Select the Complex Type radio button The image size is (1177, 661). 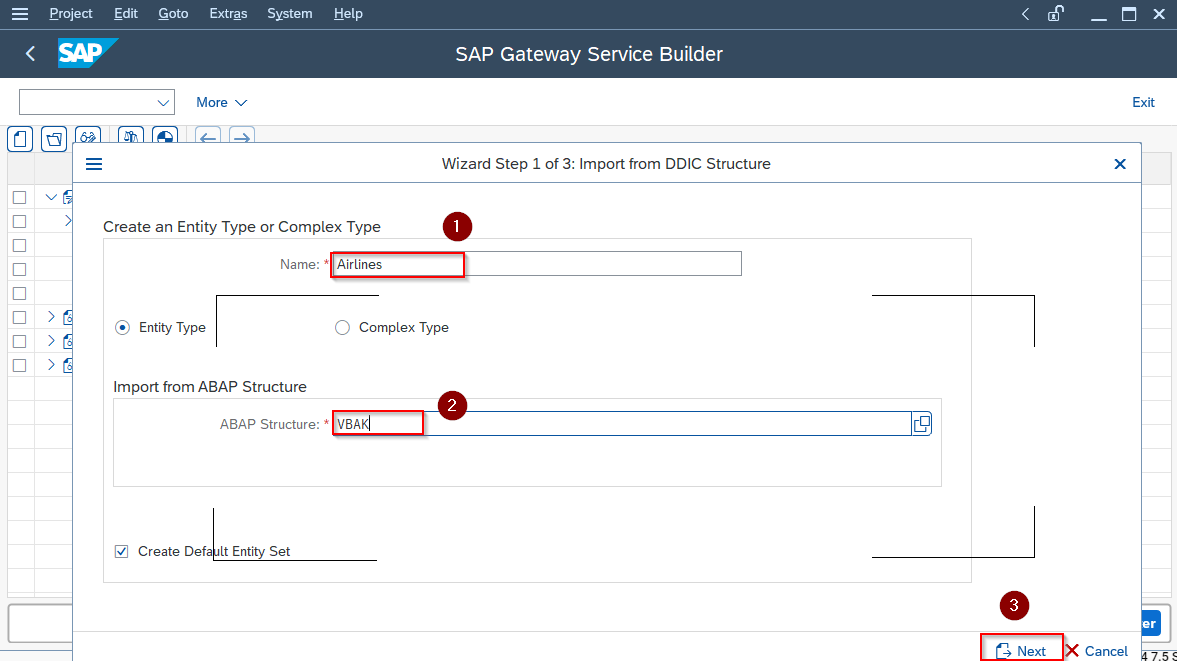[343, 328]
